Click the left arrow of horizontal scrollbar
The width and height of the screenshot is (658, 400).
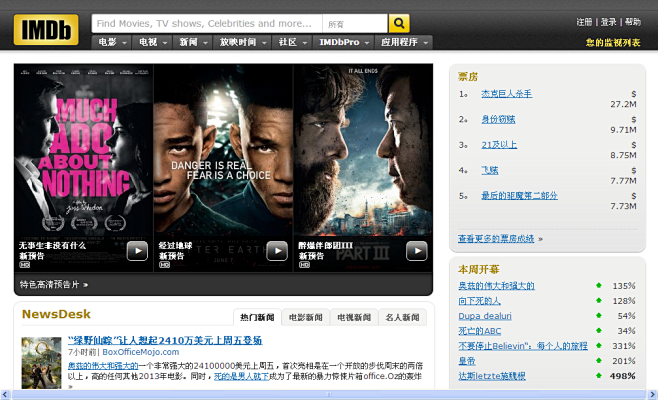tap(5, 395)
